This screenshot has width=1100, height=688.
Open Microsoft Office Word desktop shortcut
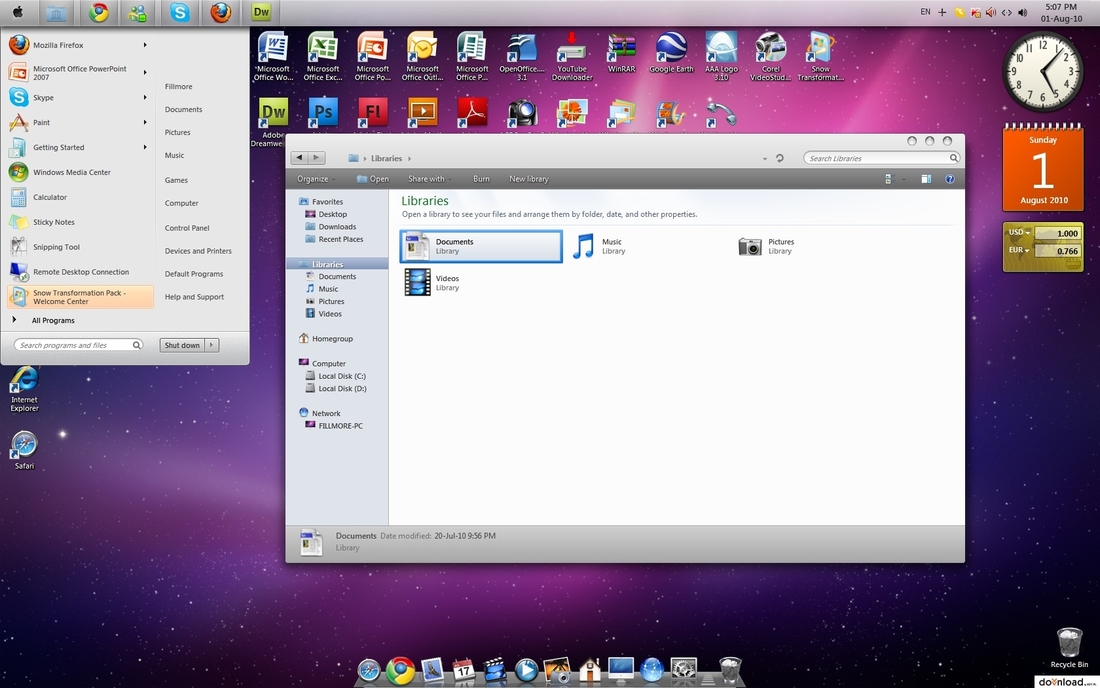pyautogui.click(x=273, y=56)
